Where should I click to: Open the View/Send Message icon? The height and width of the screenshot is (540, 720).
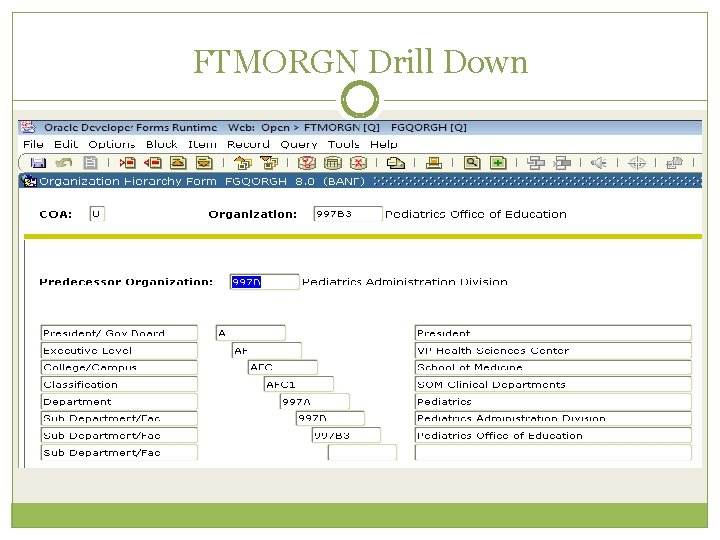(395, 163)
